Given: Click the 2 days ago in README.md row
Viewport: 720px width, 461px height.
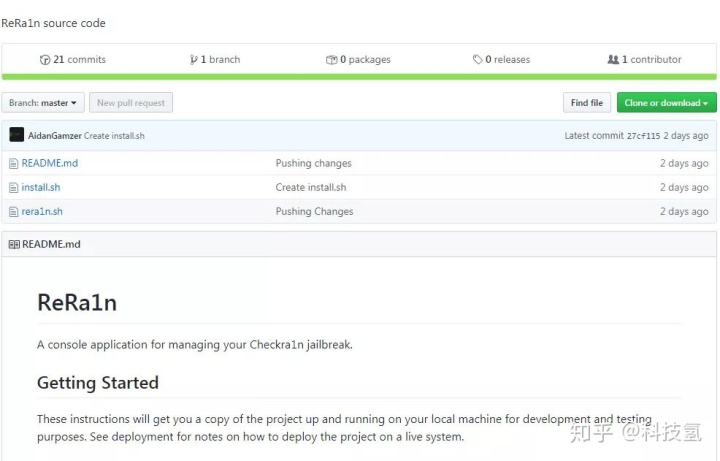Looking at the screenshot, I should (684, 163).
